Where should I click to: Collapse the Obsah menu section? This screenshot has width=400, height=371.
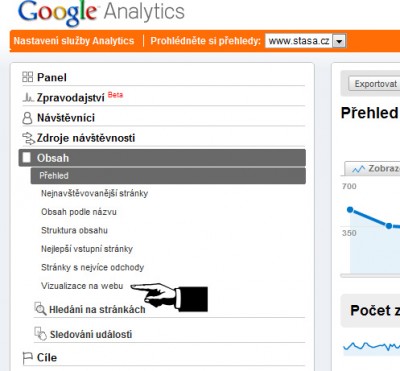(x=162, y=158)
